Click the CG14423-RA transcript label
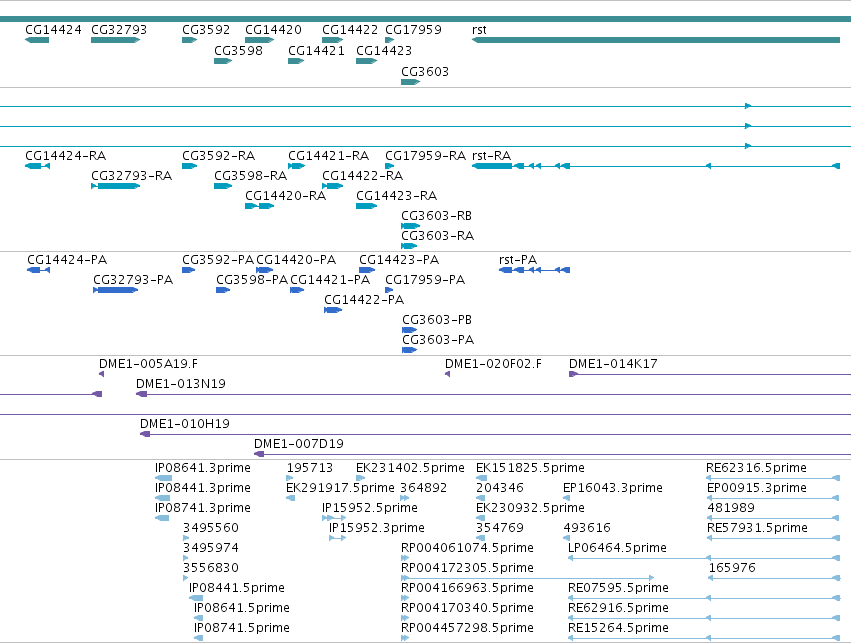This screenshot has height=643, width=851. coord(397,196)
